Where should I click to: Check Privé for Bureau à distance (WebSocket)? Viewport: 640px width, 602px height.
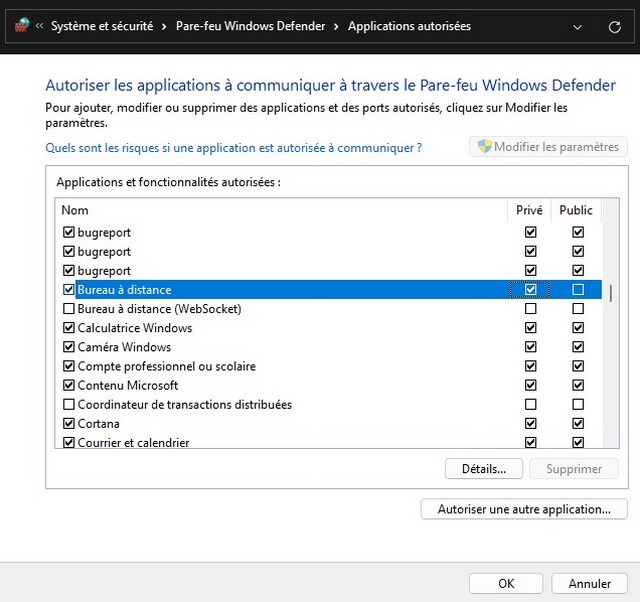(531, 309)
